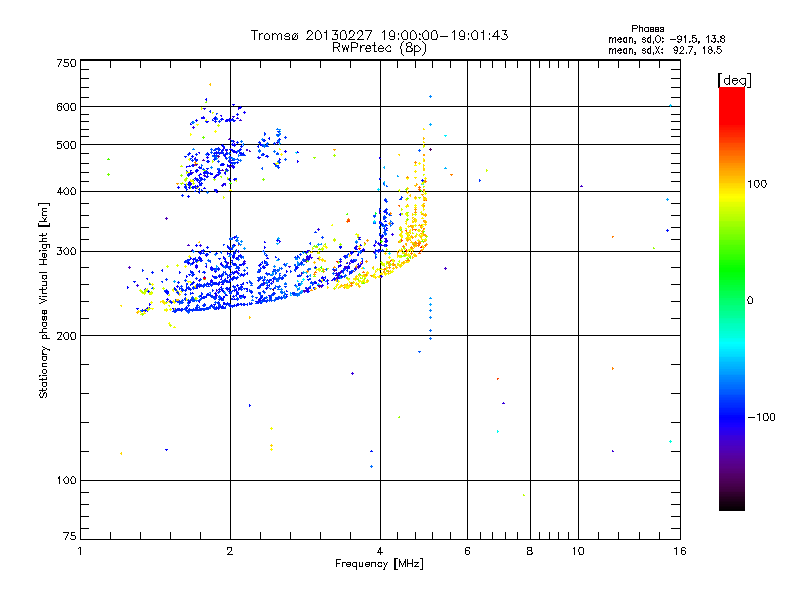
Task: Click the frequency axis tick '6'
Action: [x=467, y=552]
